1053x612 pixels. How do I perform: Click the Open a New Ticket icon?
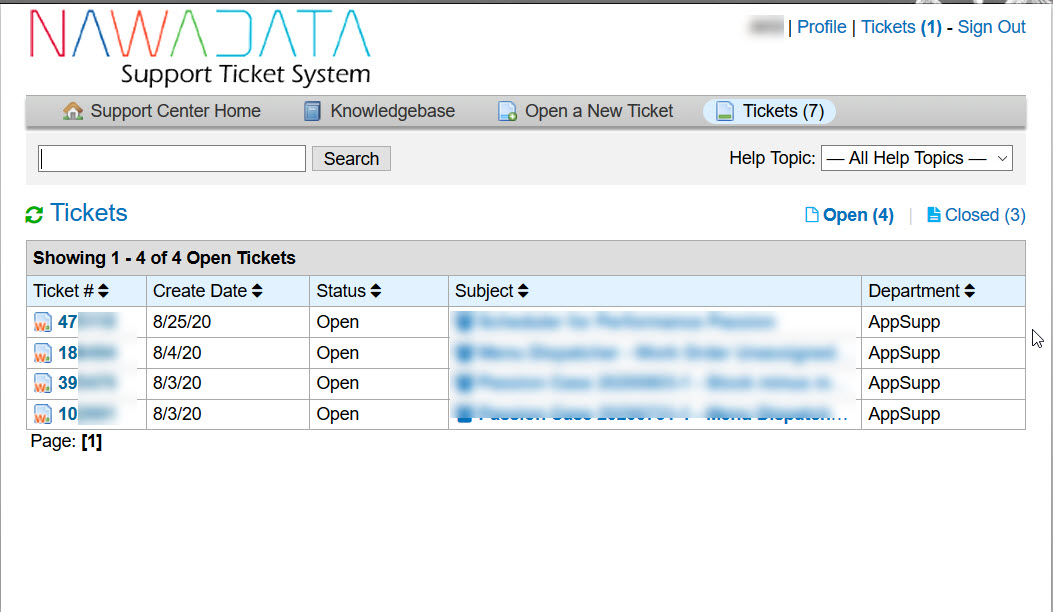[x=508, y=111]
